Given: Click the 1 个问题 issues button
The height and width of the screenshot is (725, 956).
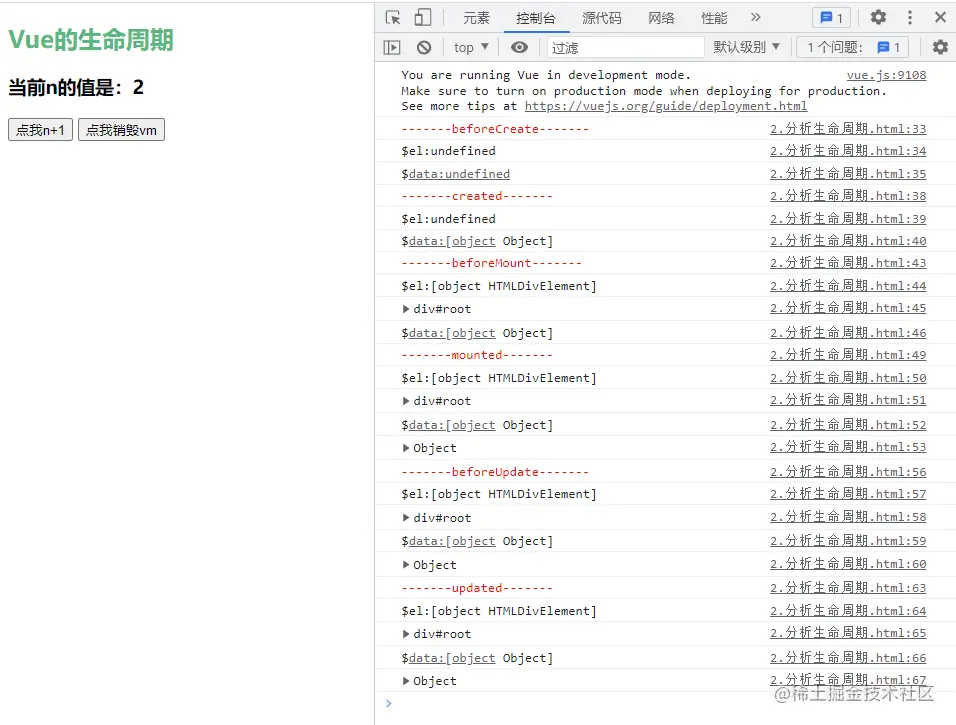Looking at the screenshot, I should pyautogui.click(x=852, y=47).
